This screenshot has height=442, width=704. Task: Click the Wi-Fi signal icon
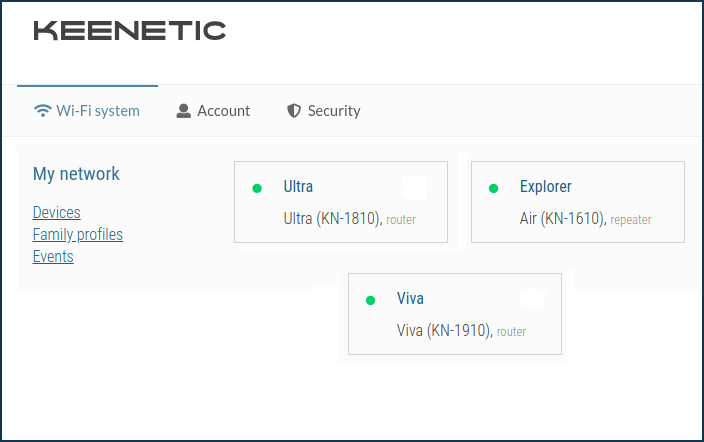(42, 111)
